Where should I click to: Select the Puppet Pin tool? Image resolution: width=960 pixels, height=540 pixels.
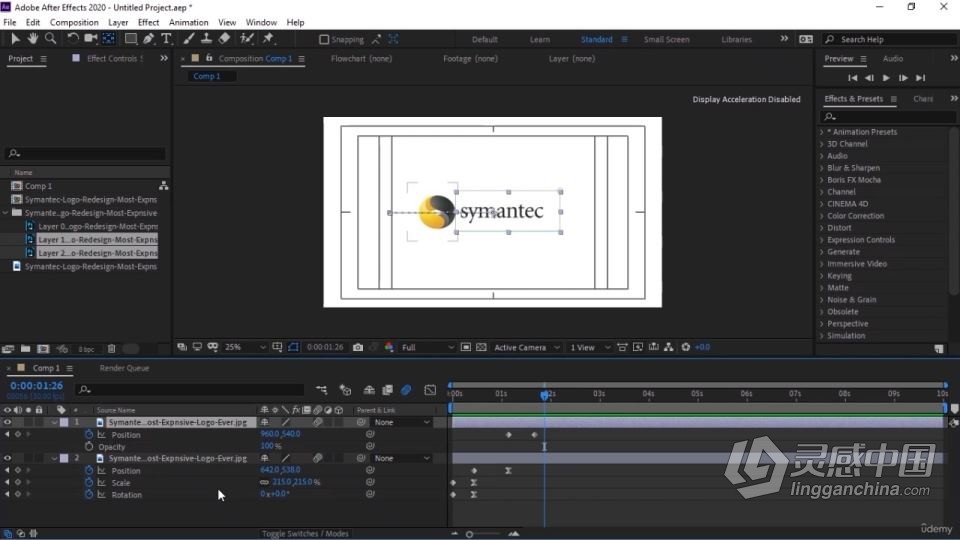tap(268, 39)
